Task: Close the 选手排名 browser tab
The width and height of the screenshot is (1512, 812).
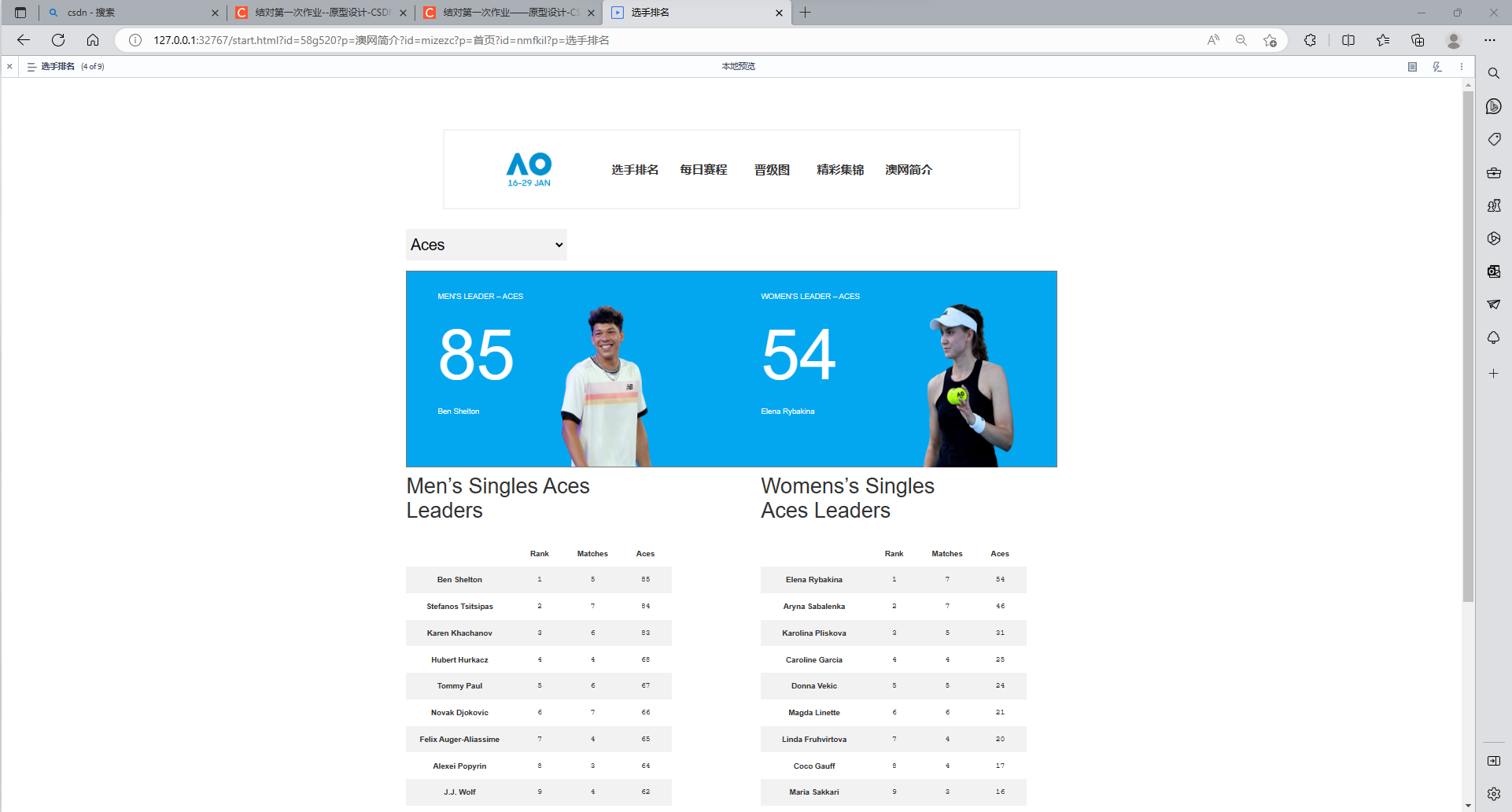Action: click(779, 13)
